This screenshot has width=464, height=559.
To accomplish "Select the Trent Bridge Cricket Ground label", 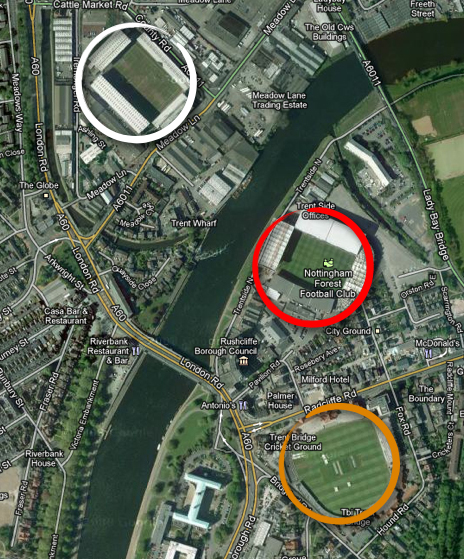I will pos(293,442).
